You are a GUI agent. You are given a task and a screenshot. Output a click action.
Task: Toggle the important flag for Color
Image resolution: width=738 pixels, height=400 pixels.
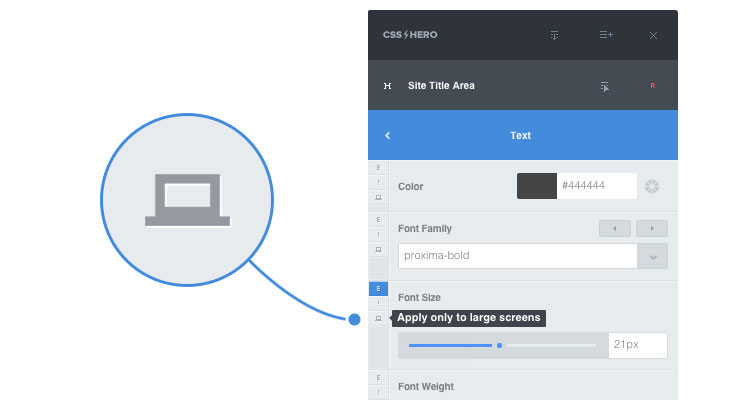point(378,183)
